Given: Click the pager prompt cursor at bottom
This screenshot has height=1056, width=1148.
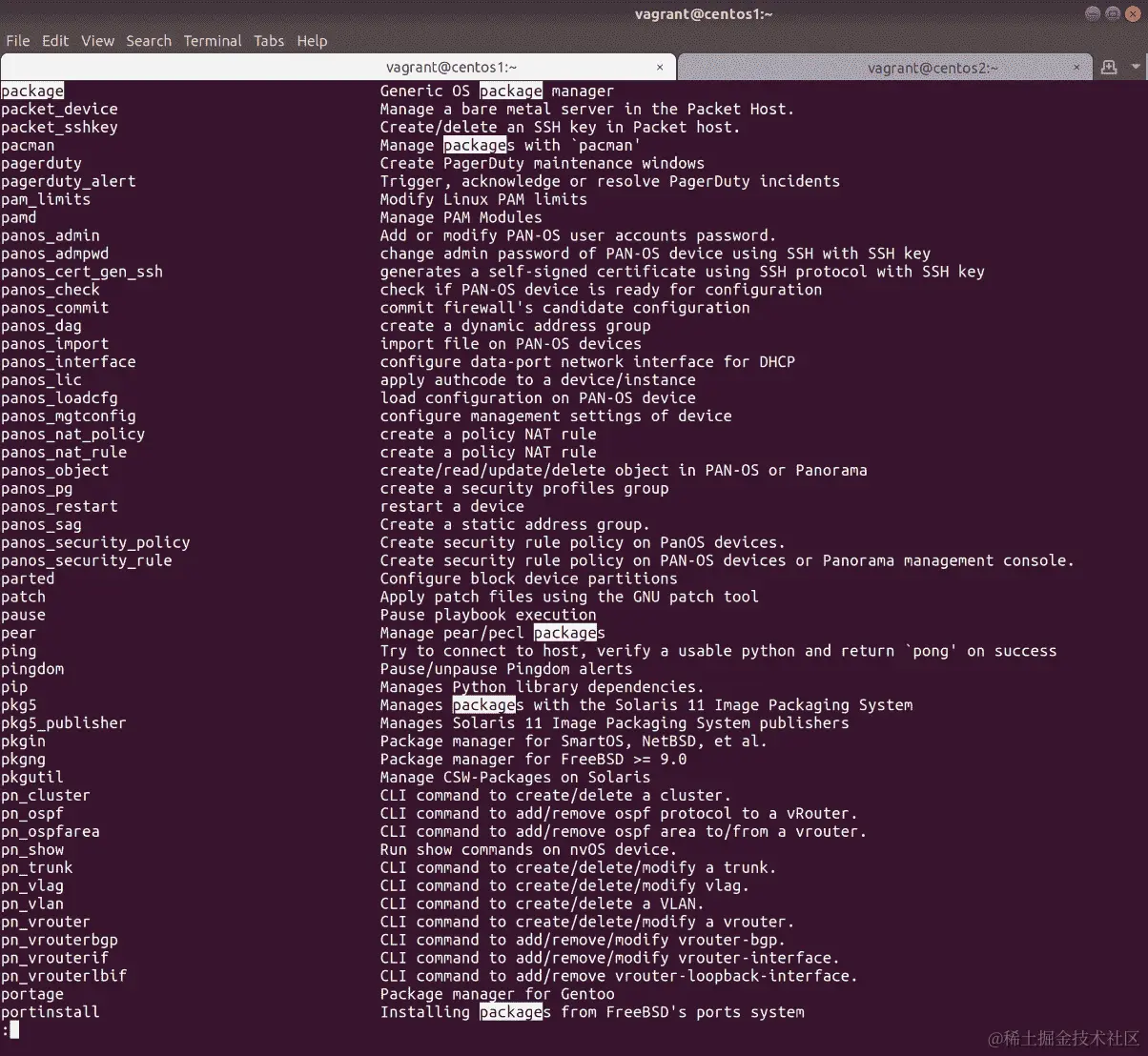Looking at the screenshot, I should point(14,1031).
